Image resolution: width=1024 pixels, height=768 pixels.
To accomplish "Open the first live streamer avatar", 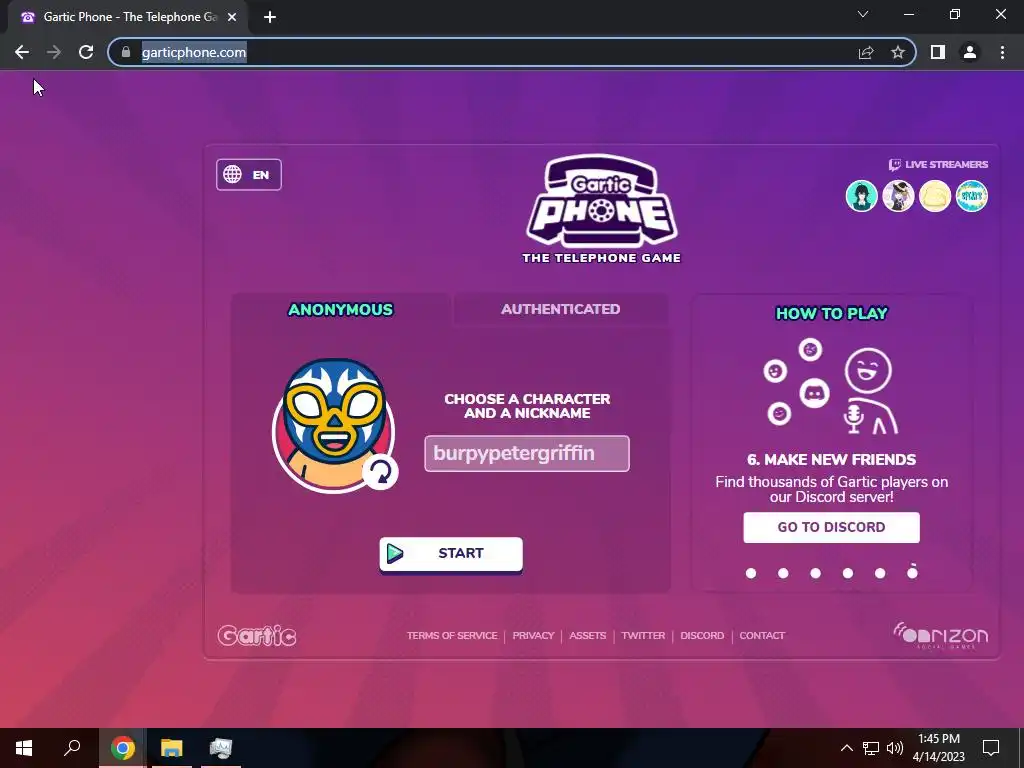I will click(861, 196).
